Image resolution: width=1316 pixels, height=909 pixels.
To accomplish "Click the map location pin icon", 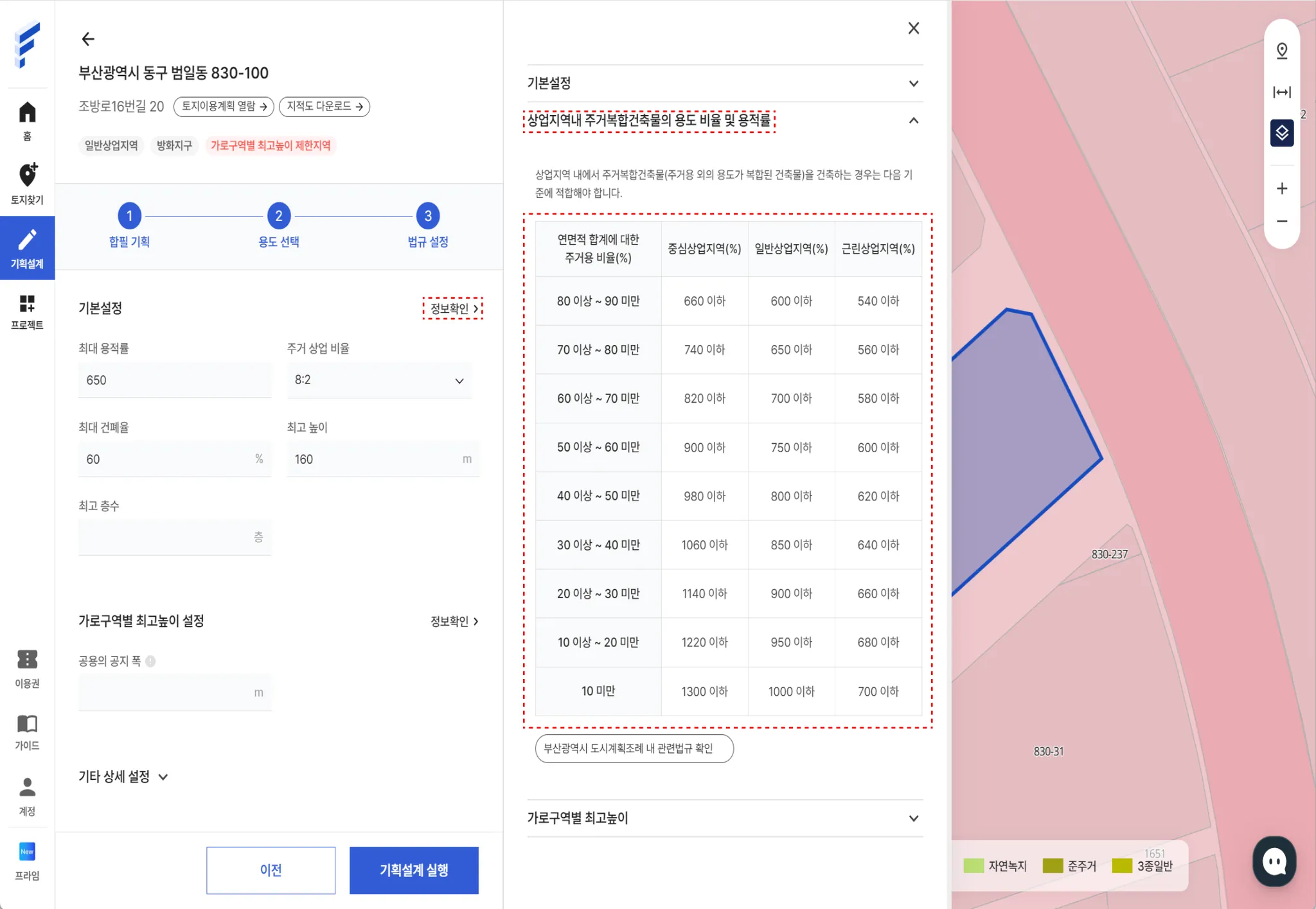I will (1281, 51).
